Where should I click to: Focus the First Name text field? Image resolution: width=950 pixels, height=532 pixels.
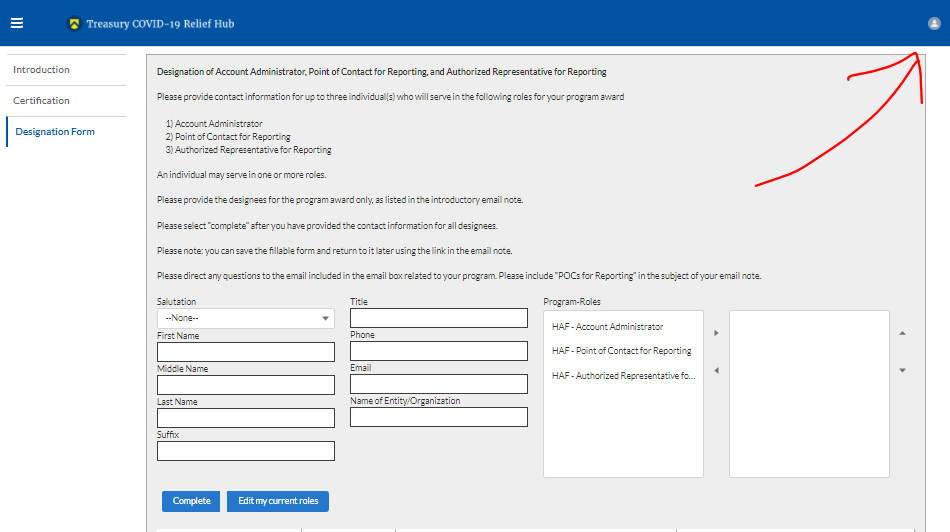click(245, 352)
